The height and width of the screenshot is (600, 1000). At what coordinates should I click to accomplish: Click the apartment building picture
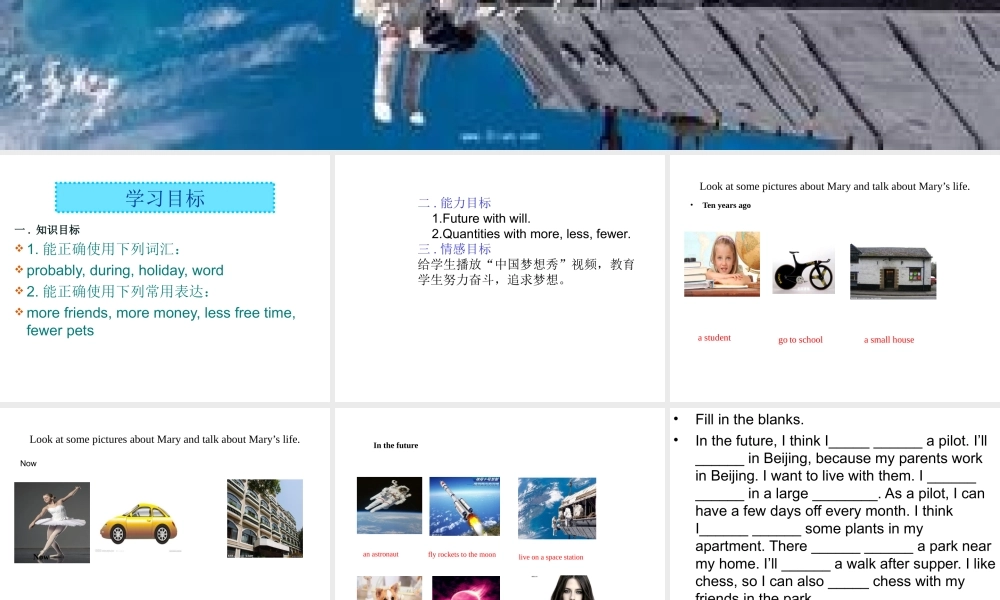265,518
